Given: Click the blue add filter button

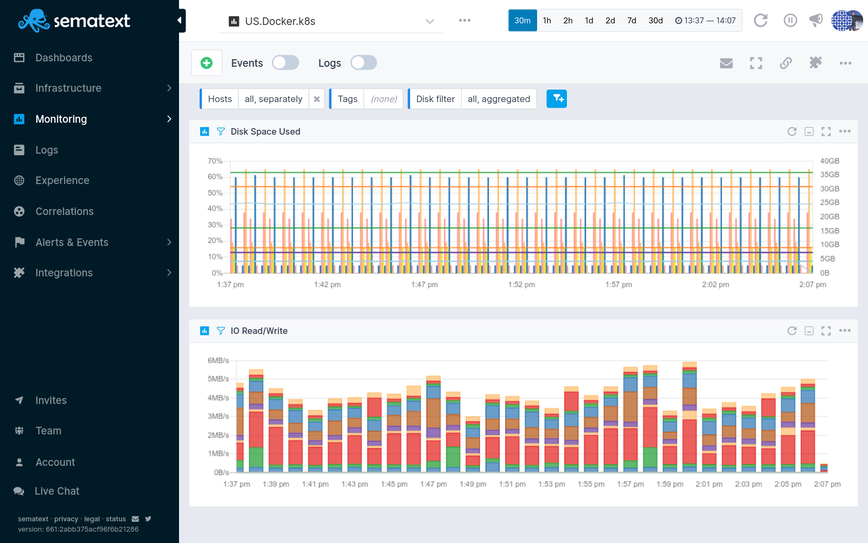Looking at the screenshot, I should [x=557, y=99].
